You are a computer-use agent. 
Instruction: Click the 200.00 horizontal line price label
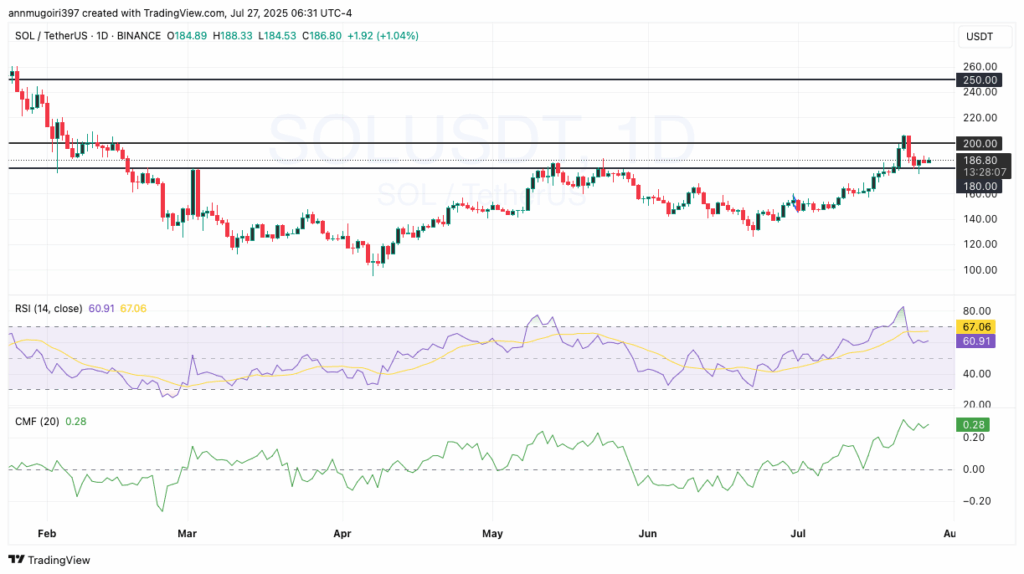(977, 143)
